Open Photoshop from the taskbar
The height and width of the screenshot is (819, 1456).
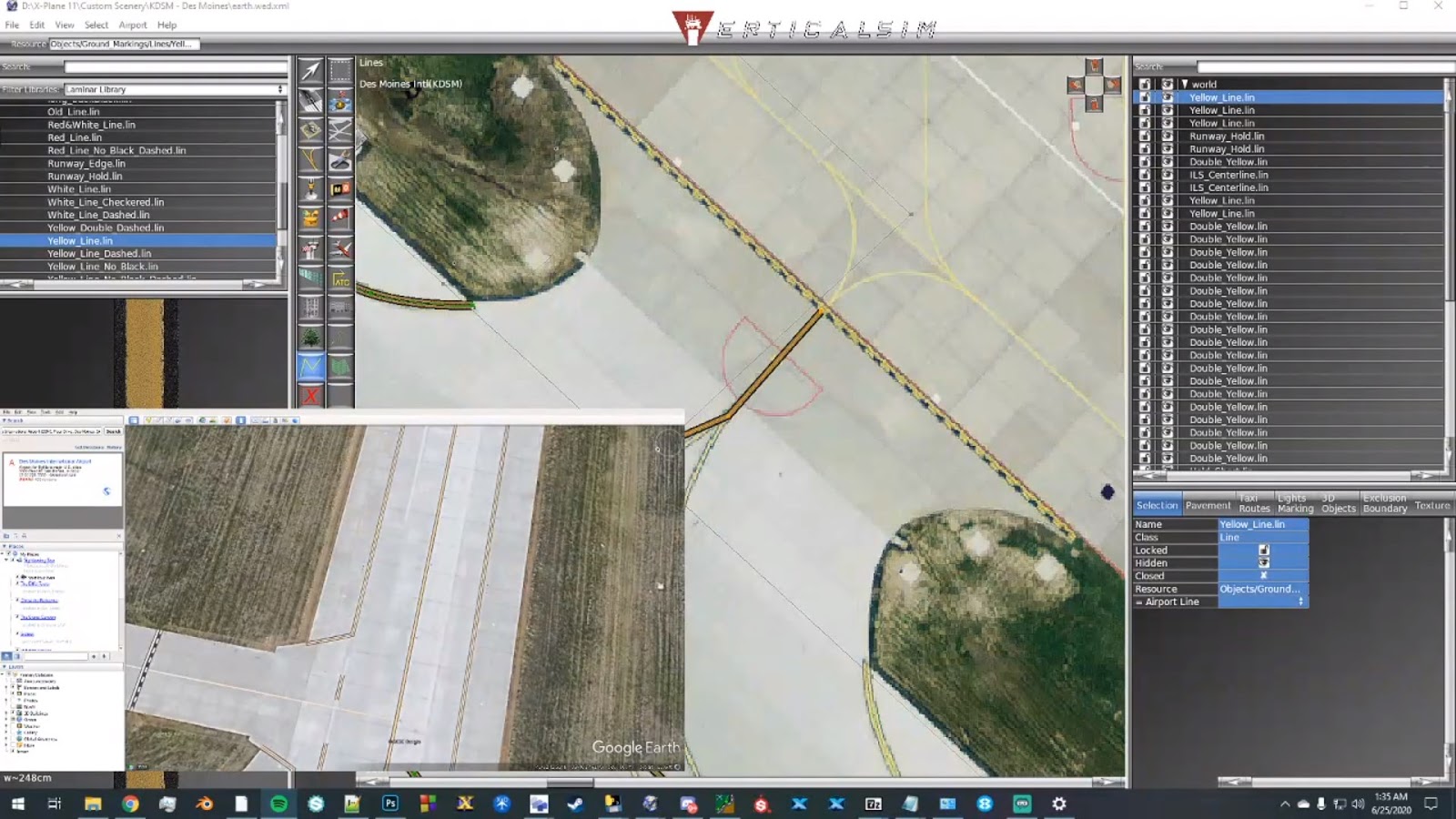pyautogui.click(x=390, y=804)
